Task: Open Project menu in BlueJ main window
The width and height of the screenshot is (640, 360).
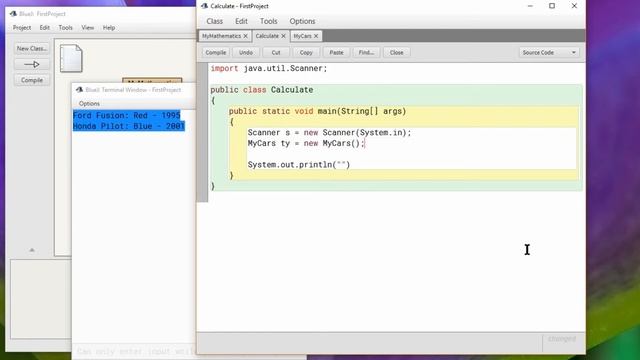Action: tap(22, 28)
